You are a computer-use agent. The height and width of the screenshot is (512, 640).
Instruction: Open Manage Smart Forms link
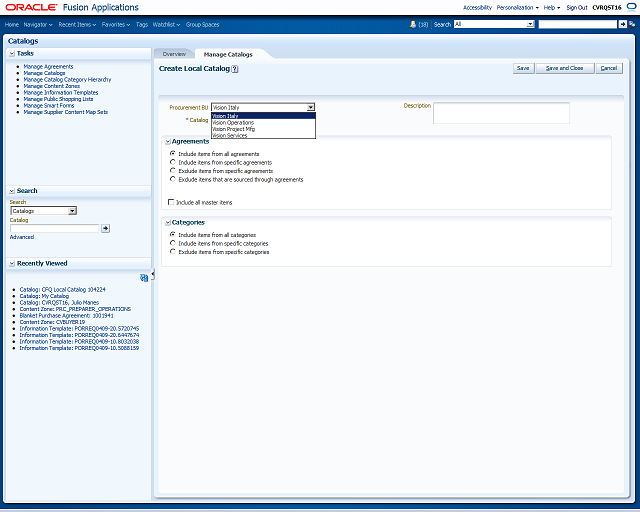click(x=49, y=105)
